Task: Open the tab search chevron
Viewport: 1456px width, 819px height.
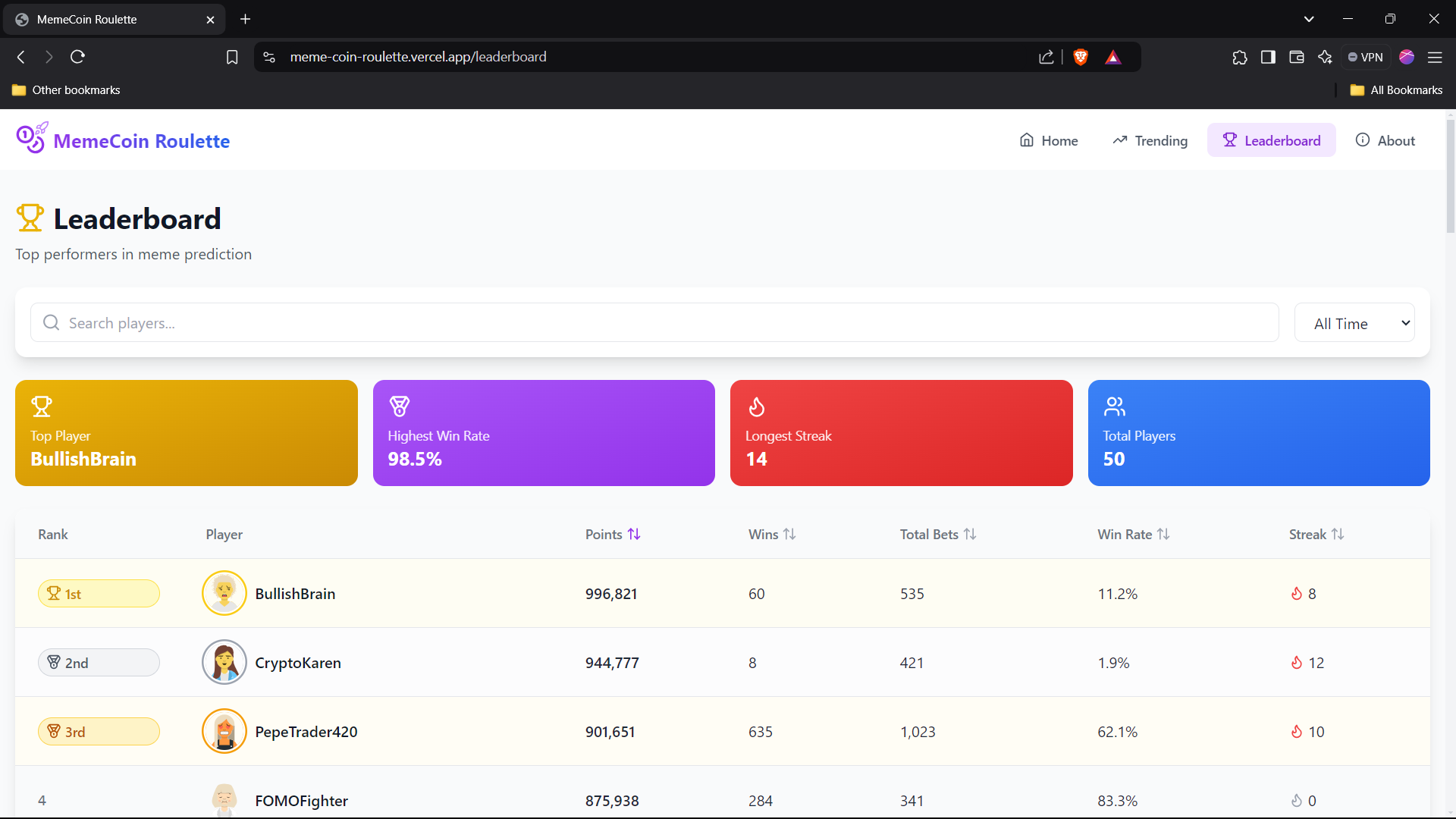Action: (x=1309, y=19)
